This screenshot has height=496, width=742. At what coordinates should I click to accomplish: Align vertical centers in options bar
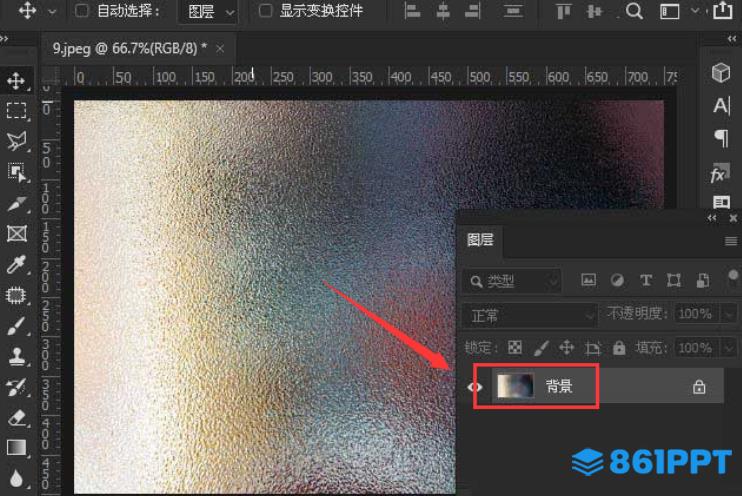[x=594, y=11]
